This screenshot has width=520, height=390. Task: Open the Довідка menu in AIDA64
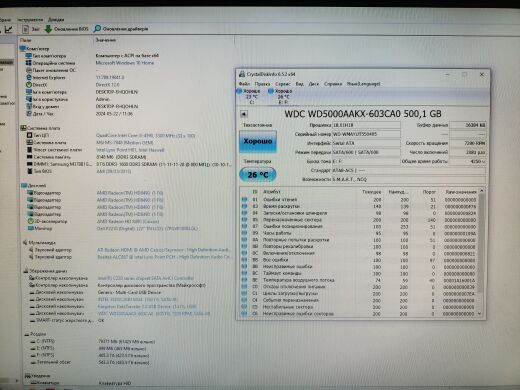[56, 20]
